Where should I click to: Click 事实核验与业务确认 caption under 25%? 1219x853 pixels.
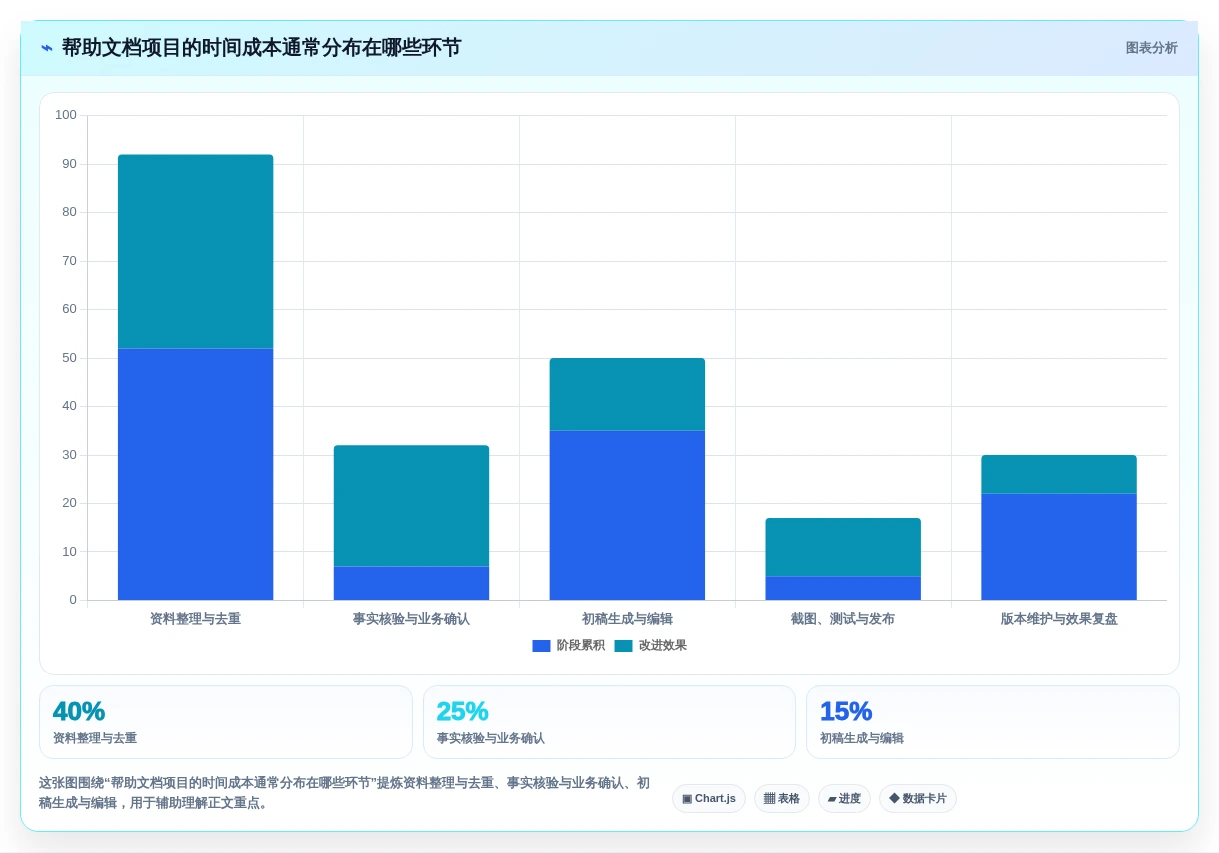(491, 738)
